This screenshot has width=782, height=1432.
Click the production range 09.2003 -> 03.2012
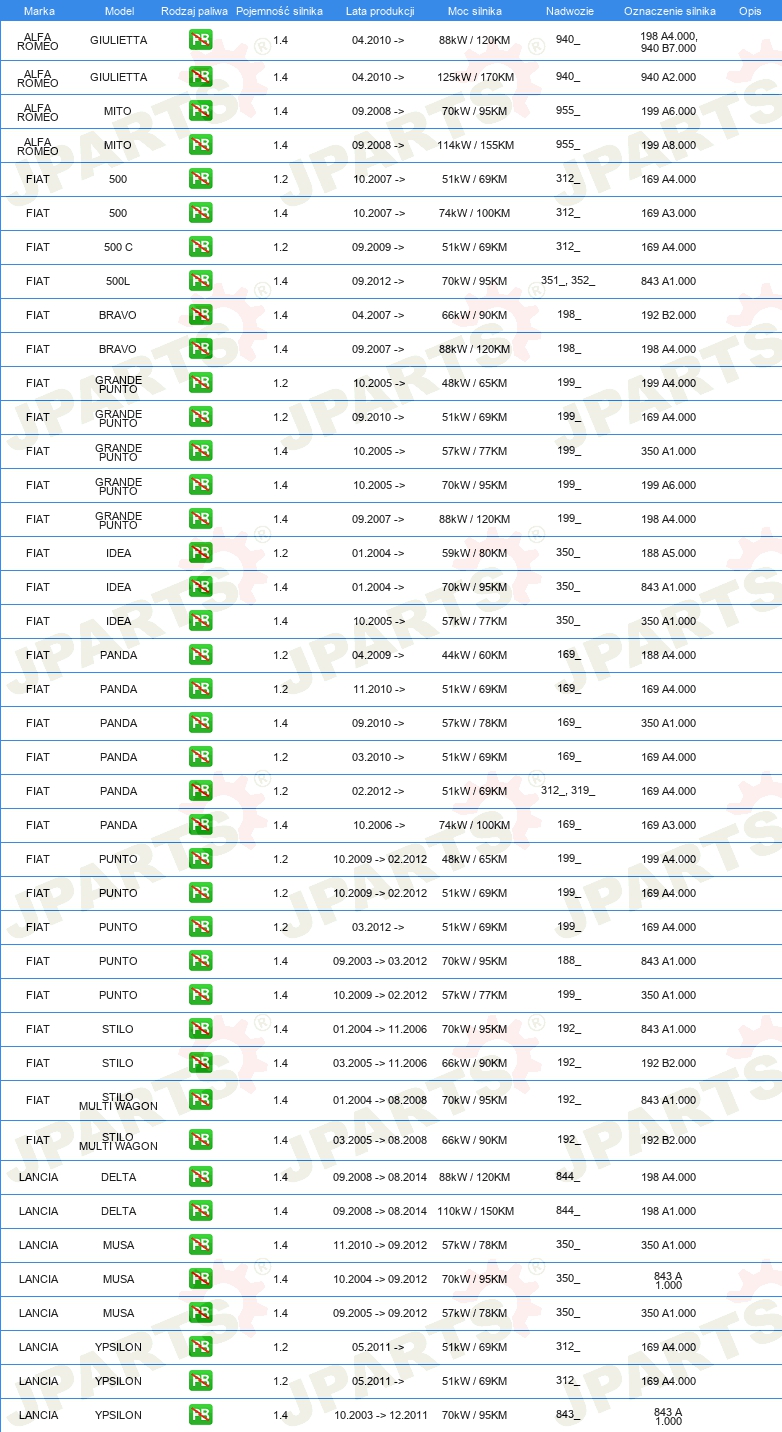380,961
